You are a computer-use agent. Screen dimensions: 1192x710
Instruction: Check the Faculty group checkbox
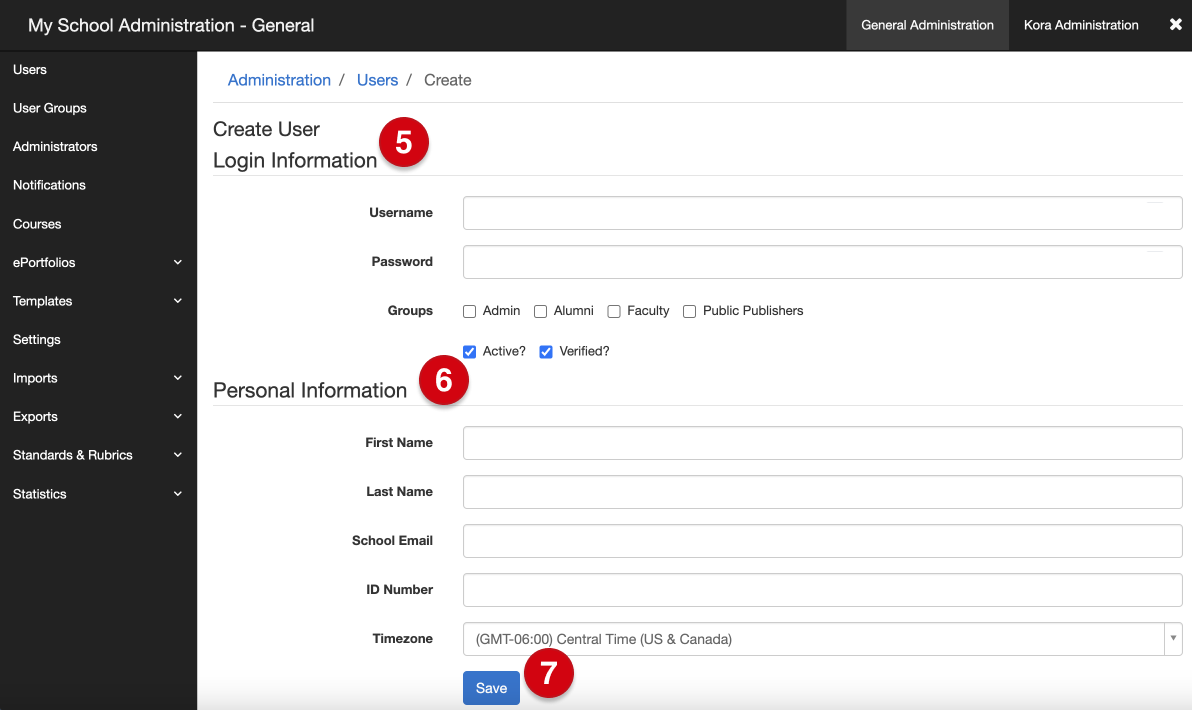pyautogui.click(x=614, y=312)
